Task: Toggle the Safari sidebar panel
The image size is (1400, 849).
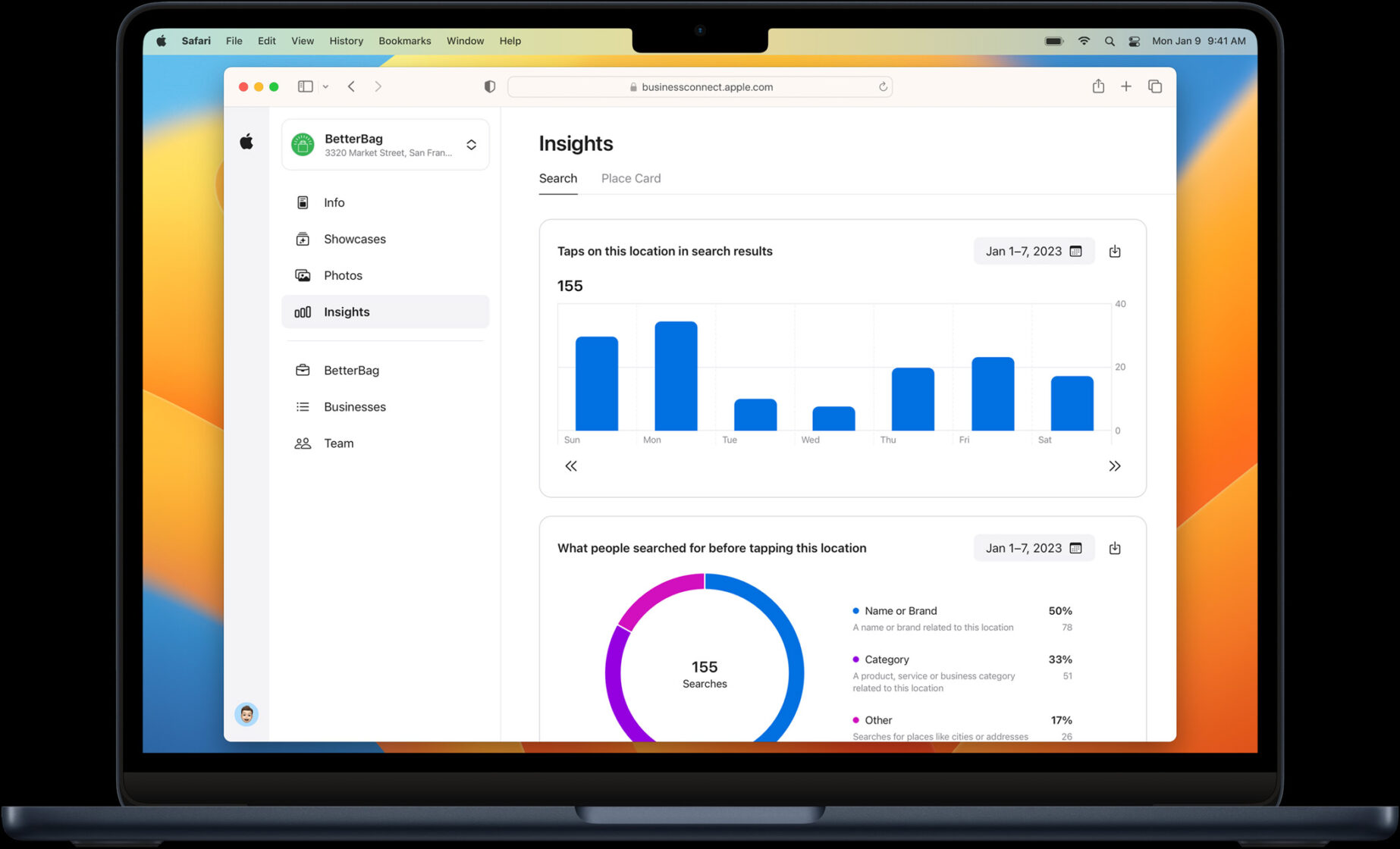Action: (x=305, y=86)
